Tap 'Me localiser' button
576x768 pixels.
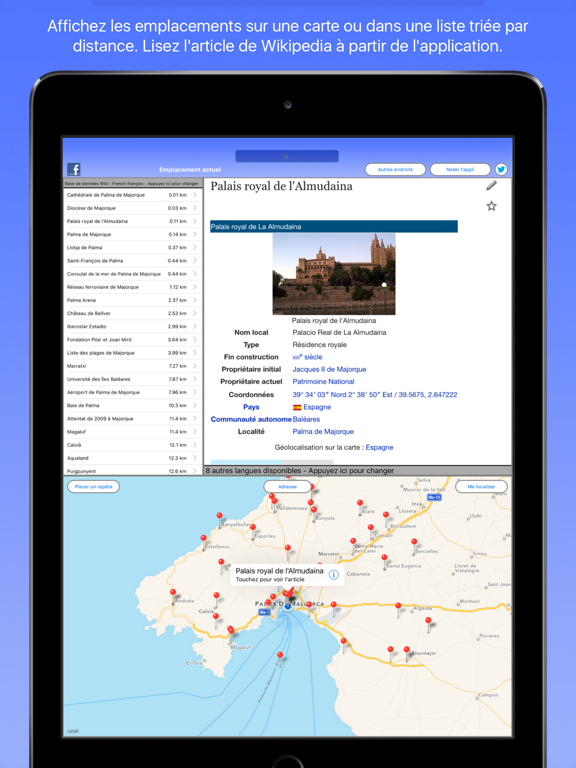[481, 486]
